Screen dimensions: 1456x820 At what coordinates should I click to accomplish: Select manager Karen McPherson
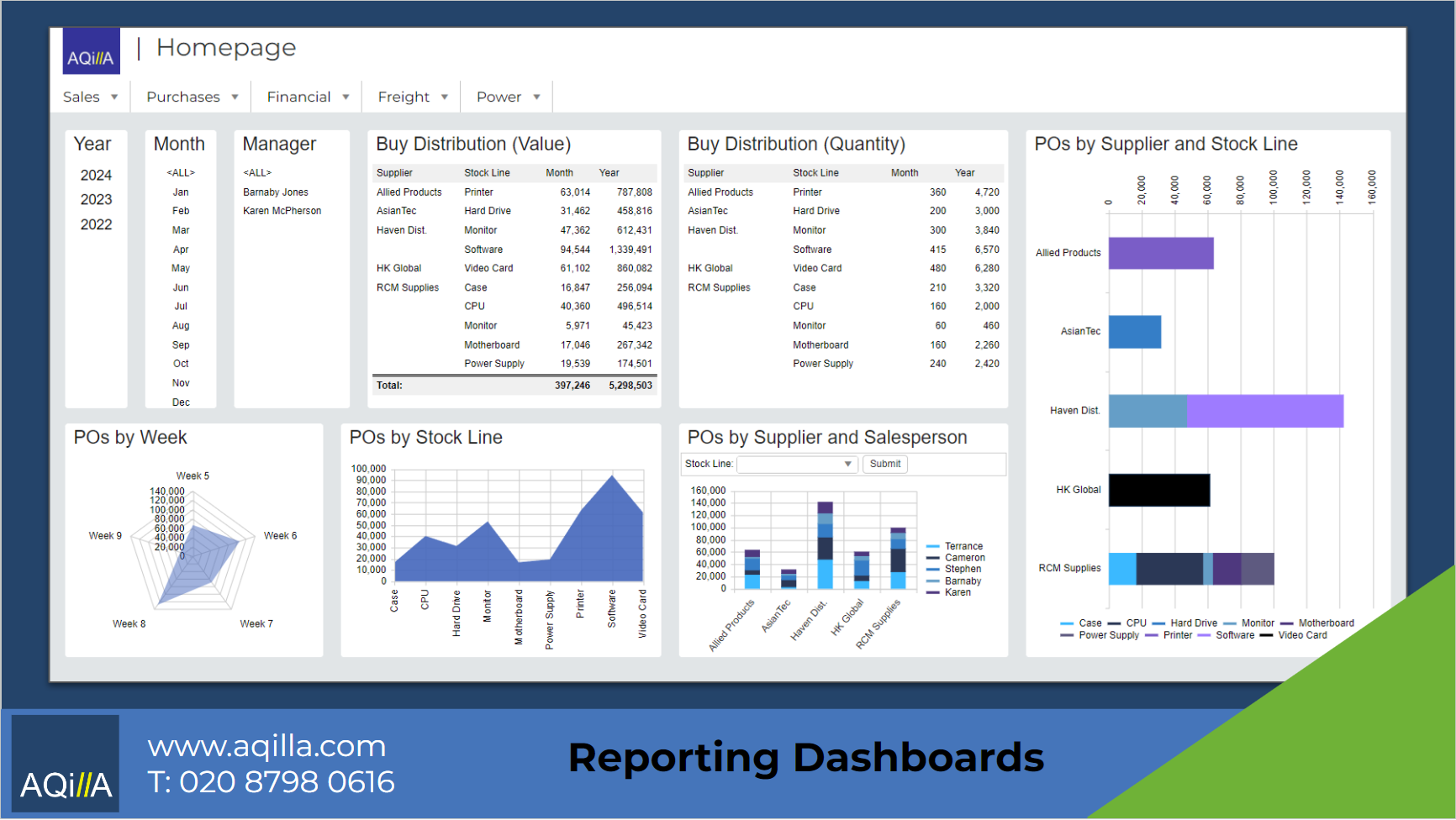(282, 211)
